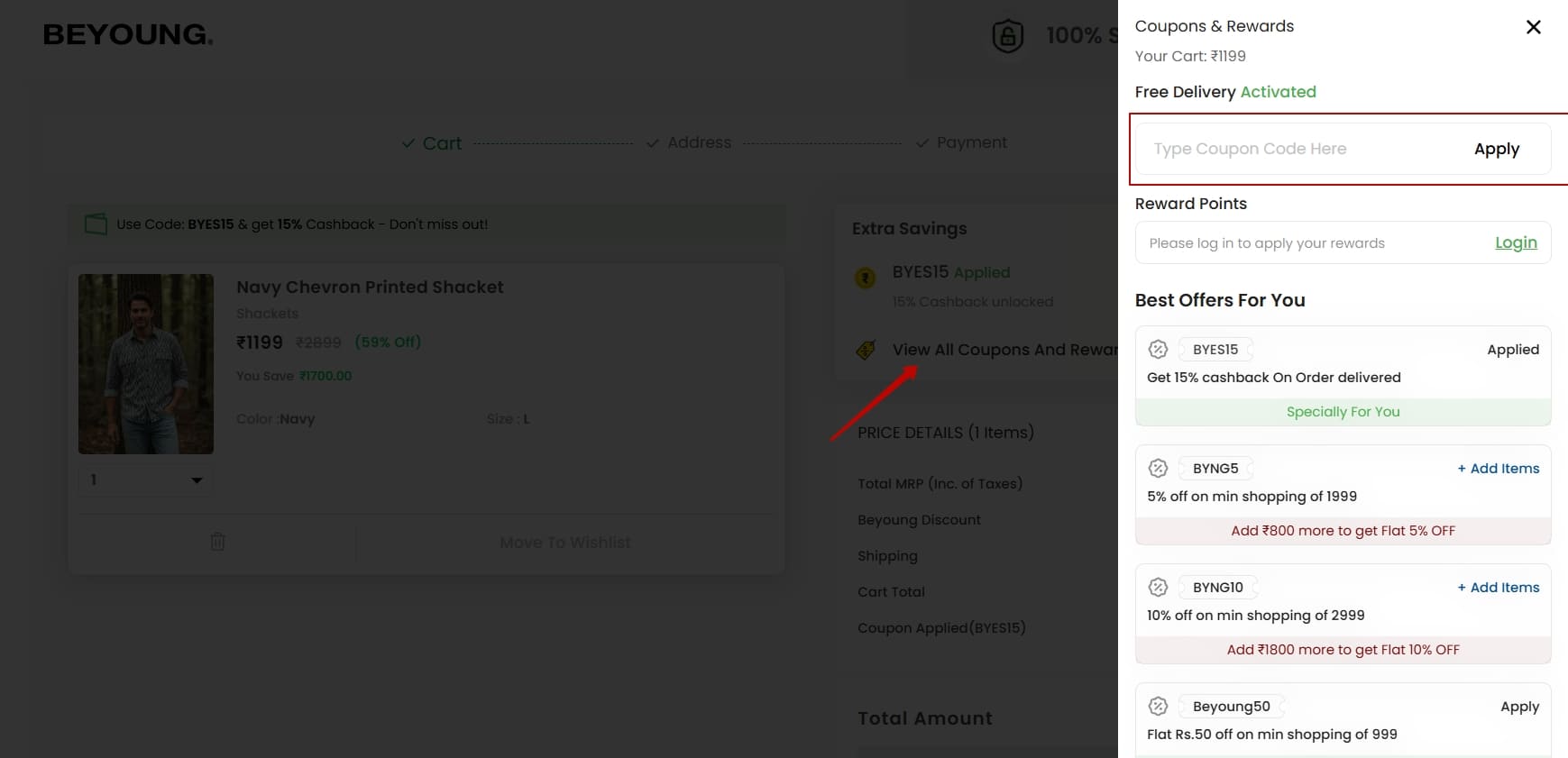Click the Free Delivery Activated text
This screenshot has width=1568, height=758.
pos(1225,92)
